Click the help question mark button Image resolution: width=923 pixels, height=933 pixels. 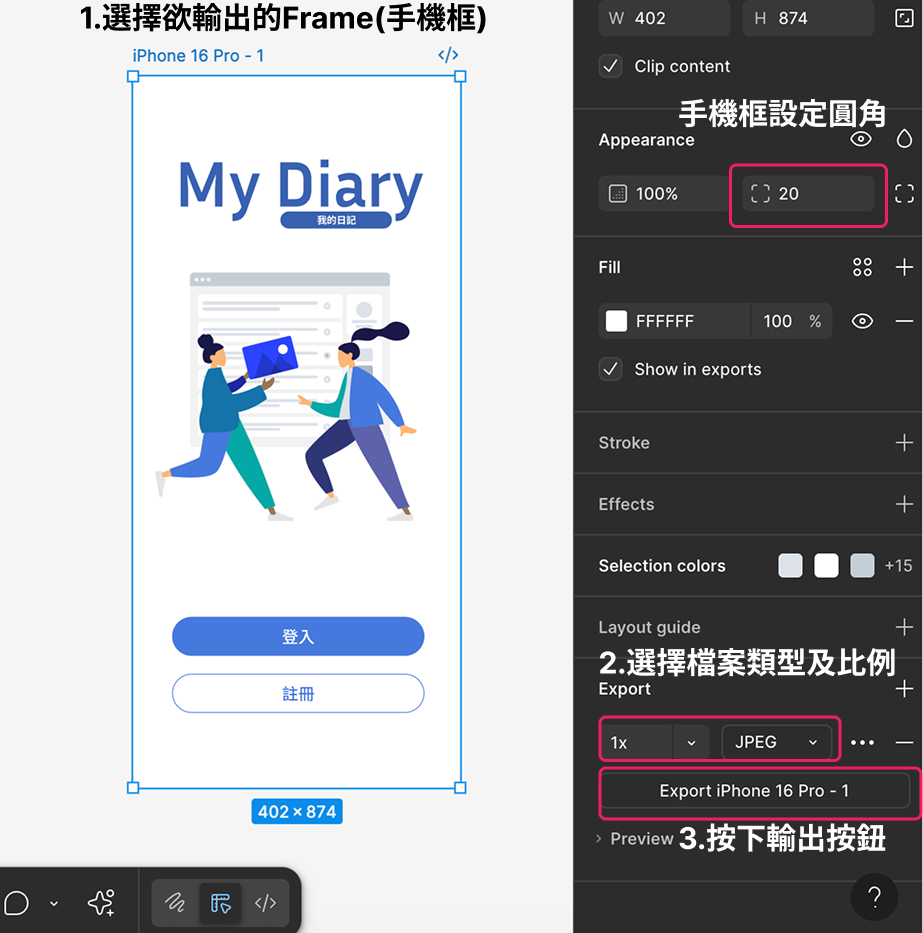(874, 897)
